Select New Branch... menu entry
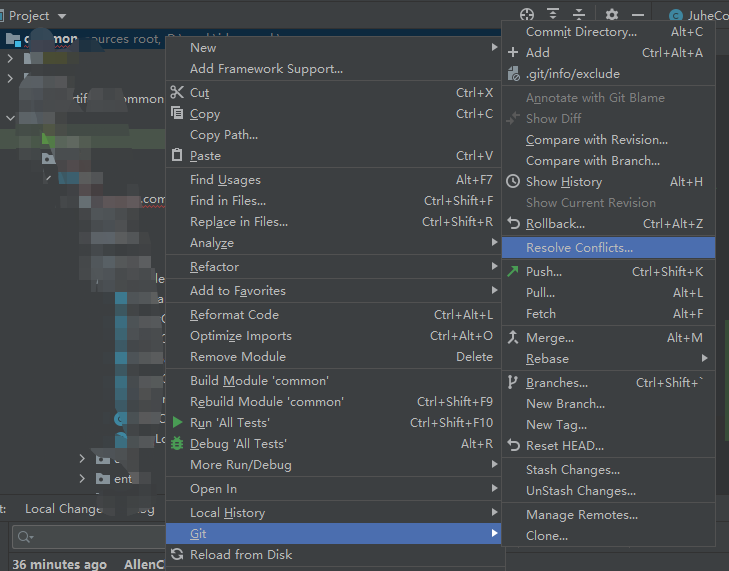729x571 pixels. [x=608, y=403]
